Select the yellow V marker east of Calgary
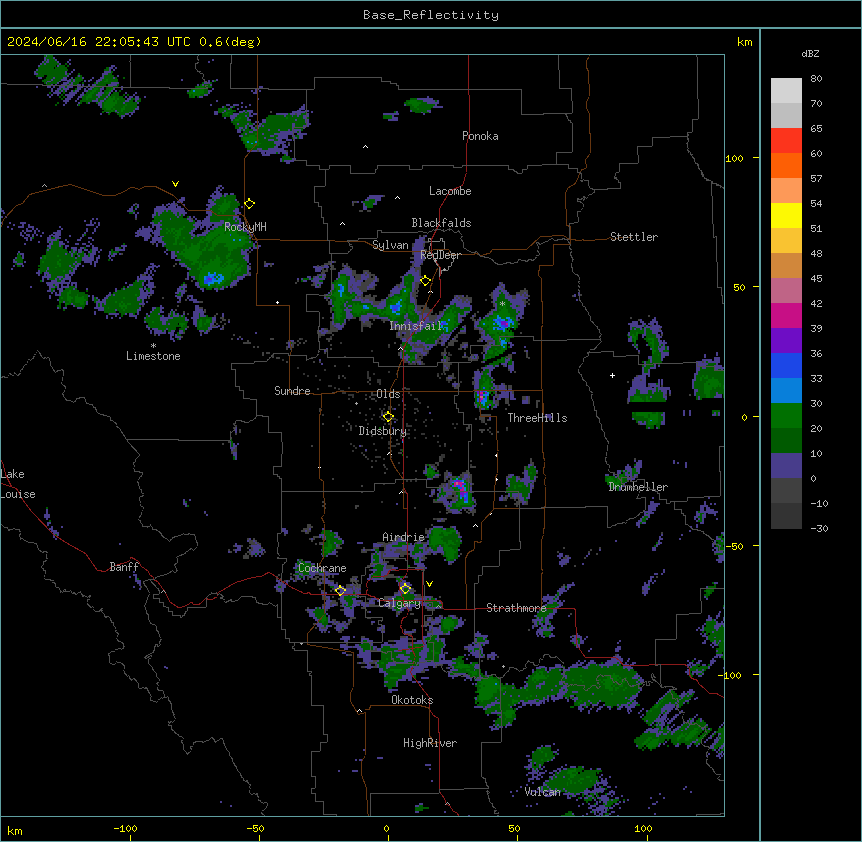Screen dimensions: 862x842 429,584
